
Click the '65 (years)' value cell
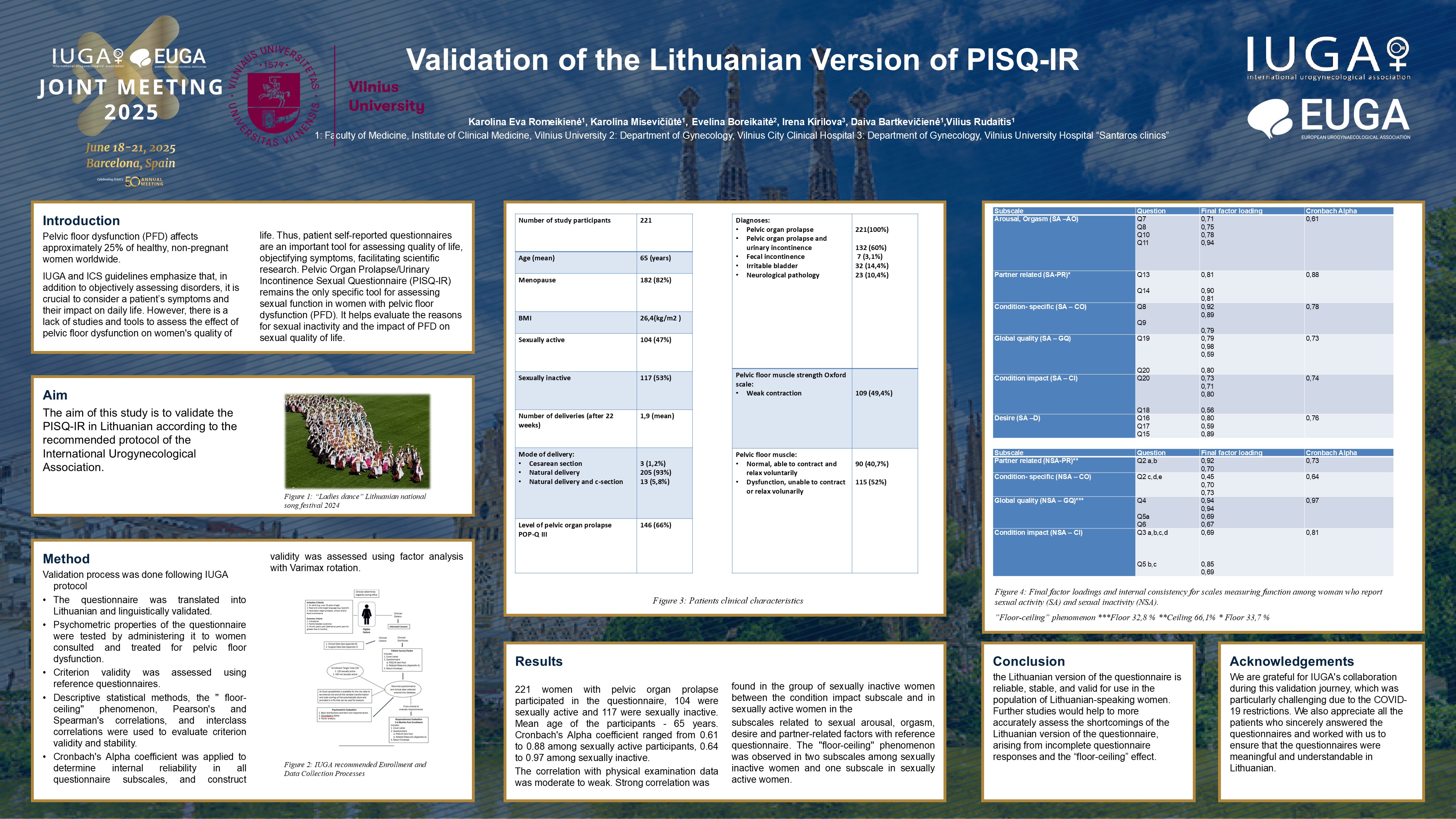(664, 262)
